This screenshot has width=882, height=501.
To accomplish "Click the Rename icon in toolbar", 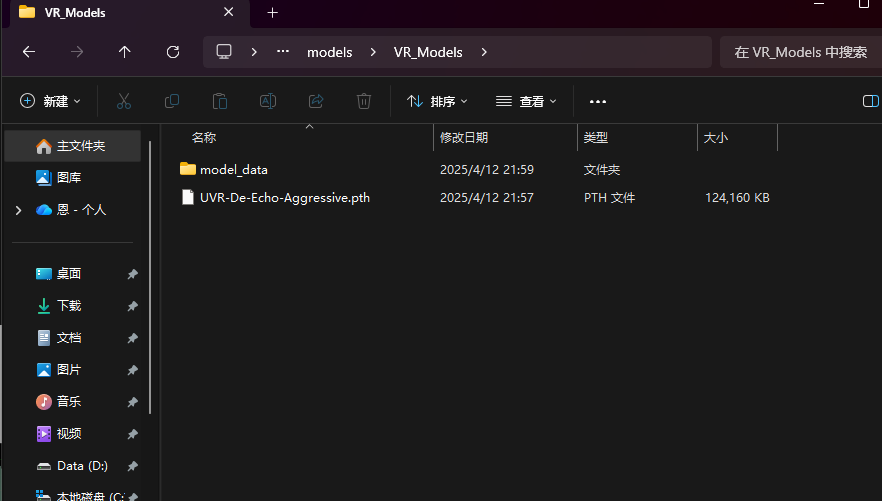I will coord(268,101).
